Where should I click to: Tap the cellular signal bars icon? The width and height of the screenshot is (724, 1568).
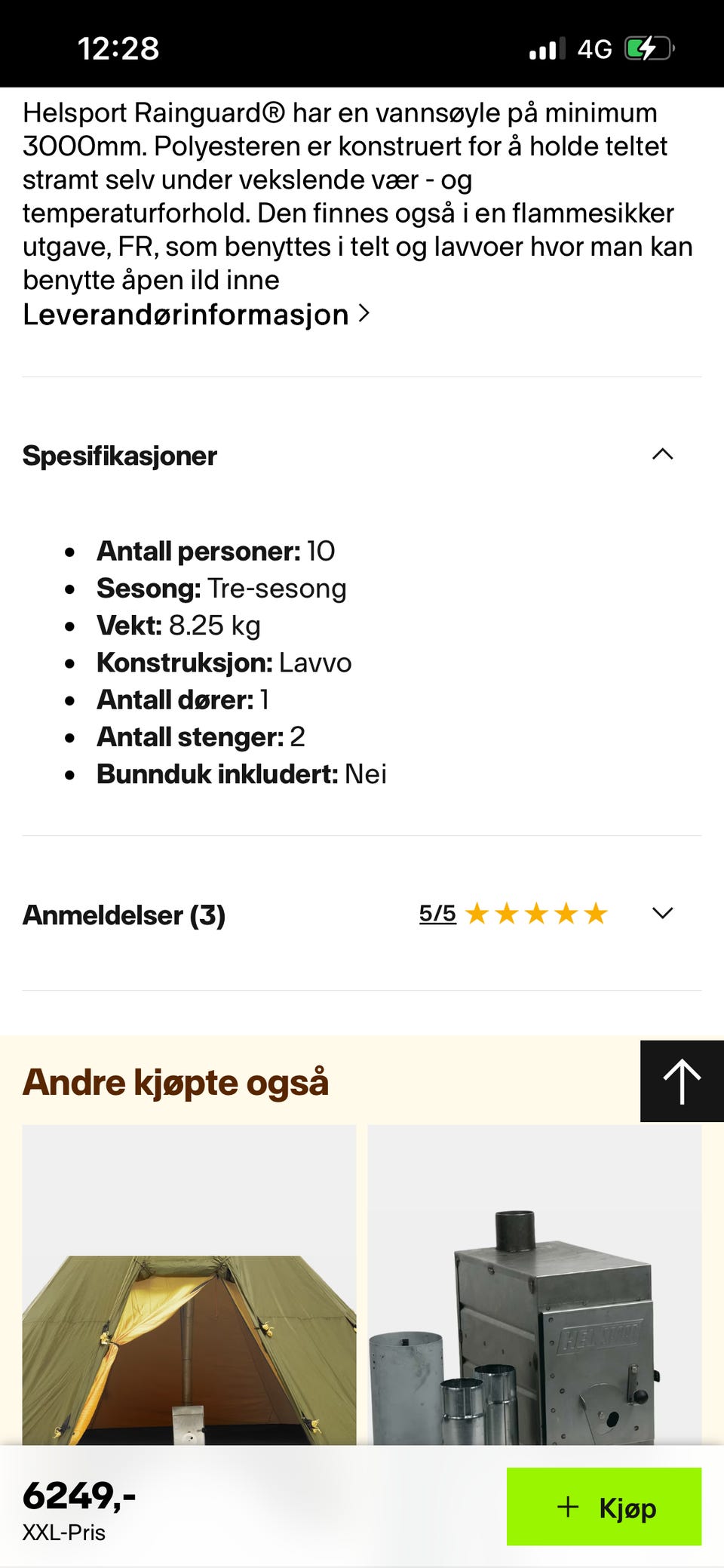tap(547, 50)
